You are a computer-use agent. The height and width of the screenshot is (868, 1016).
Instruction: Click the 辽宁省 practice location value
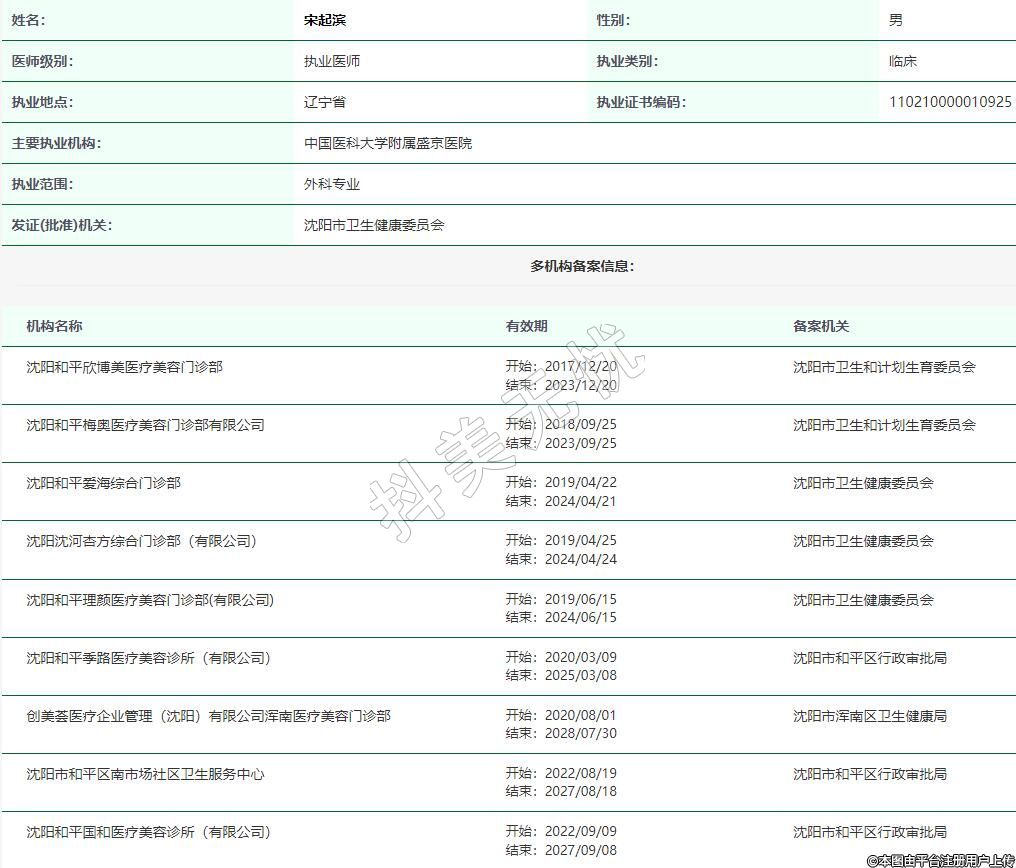325,102
